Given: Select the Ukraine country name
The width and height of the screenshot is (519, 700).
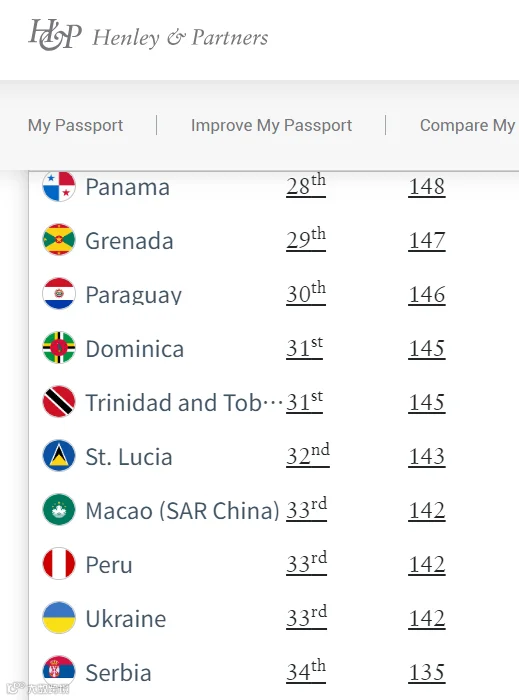Looking at the screenshot, I should (x=126, y=619).
